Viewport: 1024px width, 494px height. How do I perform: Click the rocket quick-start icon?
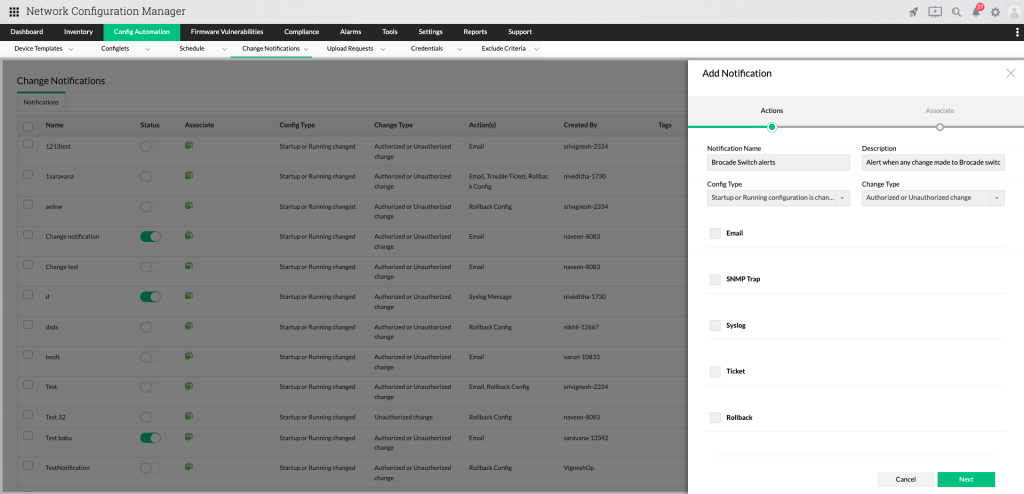coord(913,12)
